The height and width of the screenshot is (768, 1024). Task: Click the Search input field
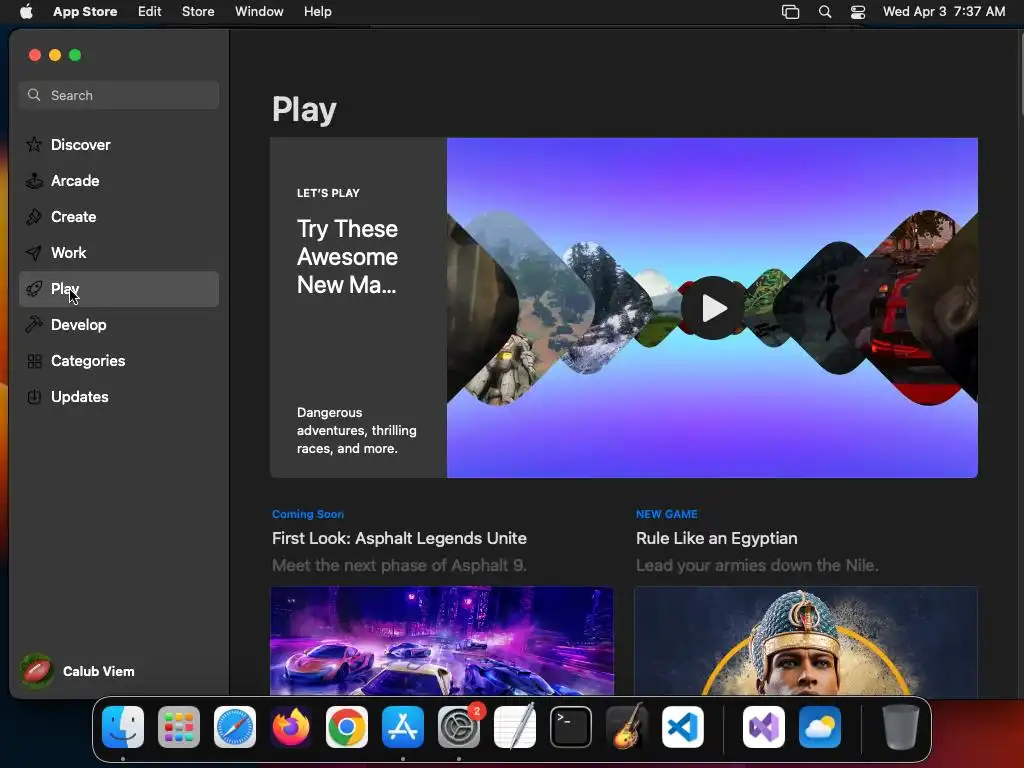pos(119,95)
